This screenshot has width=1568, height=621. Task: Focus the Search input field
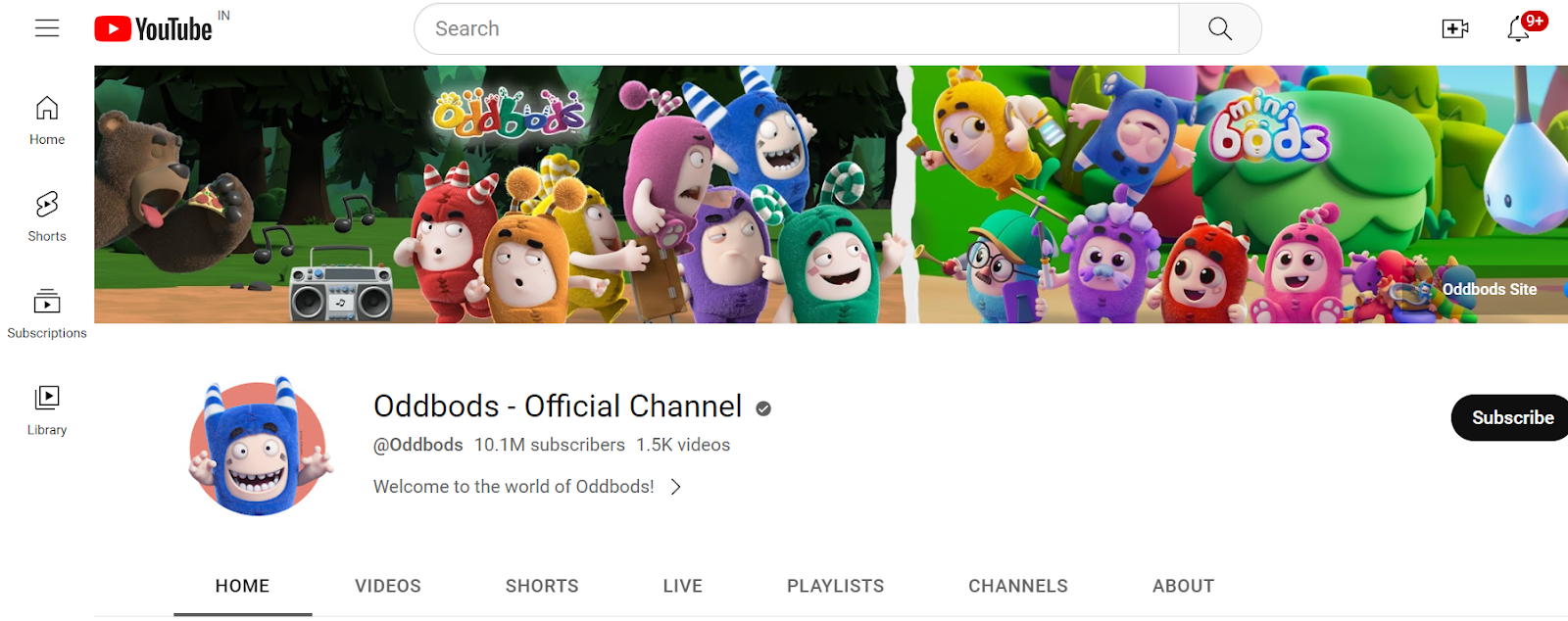(797, 28)
